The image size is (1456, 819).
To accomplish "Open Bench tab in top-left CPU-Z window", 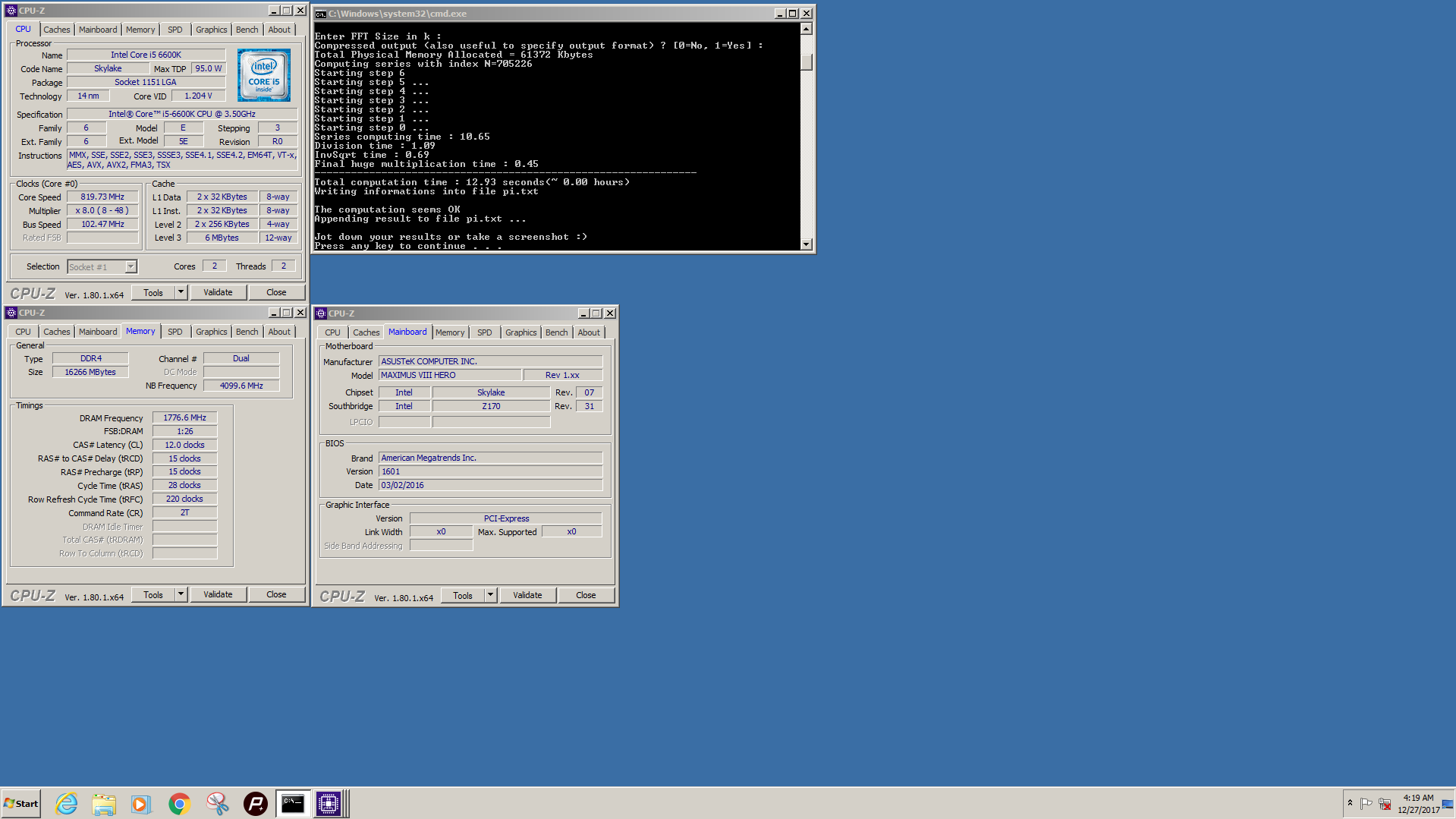I will 247,30.
